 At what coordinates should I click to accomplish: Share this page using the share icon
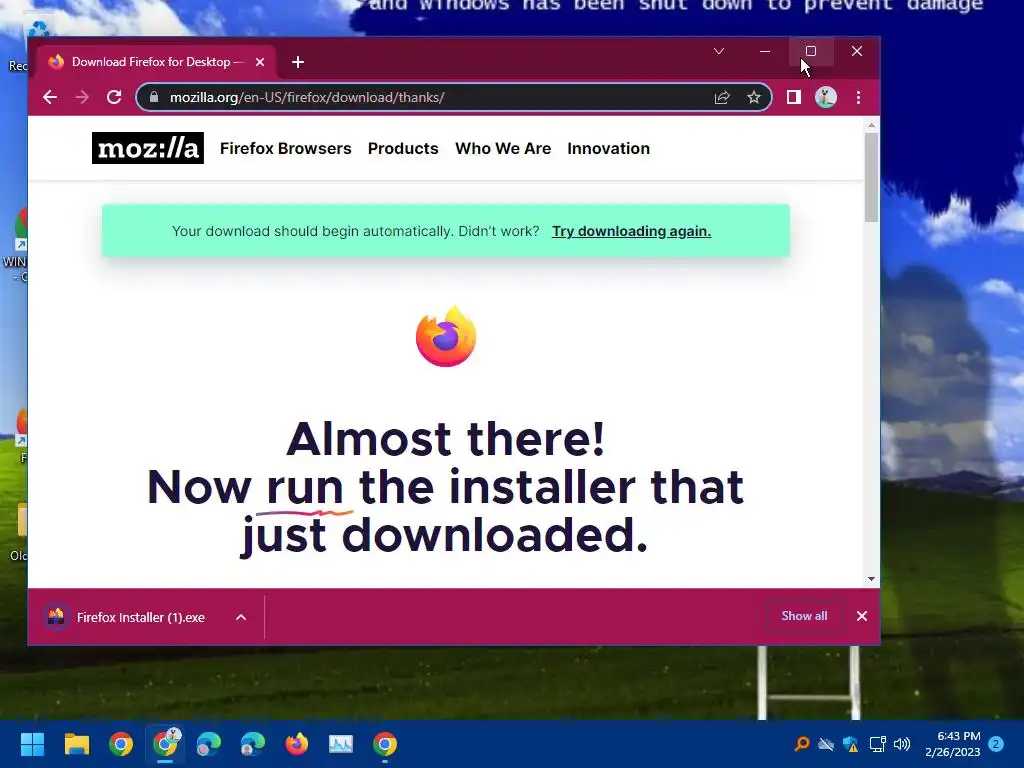pyautogui.click(x=722, y=97)
